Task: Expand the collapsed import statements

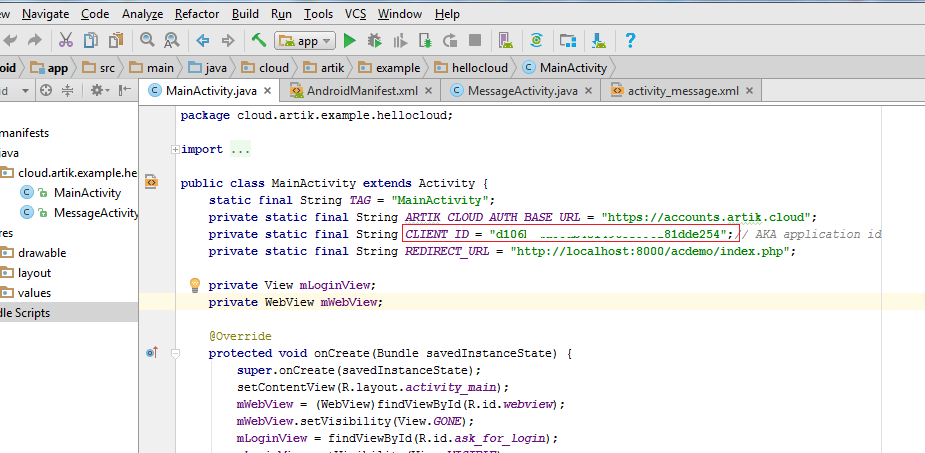Action: 175,150
